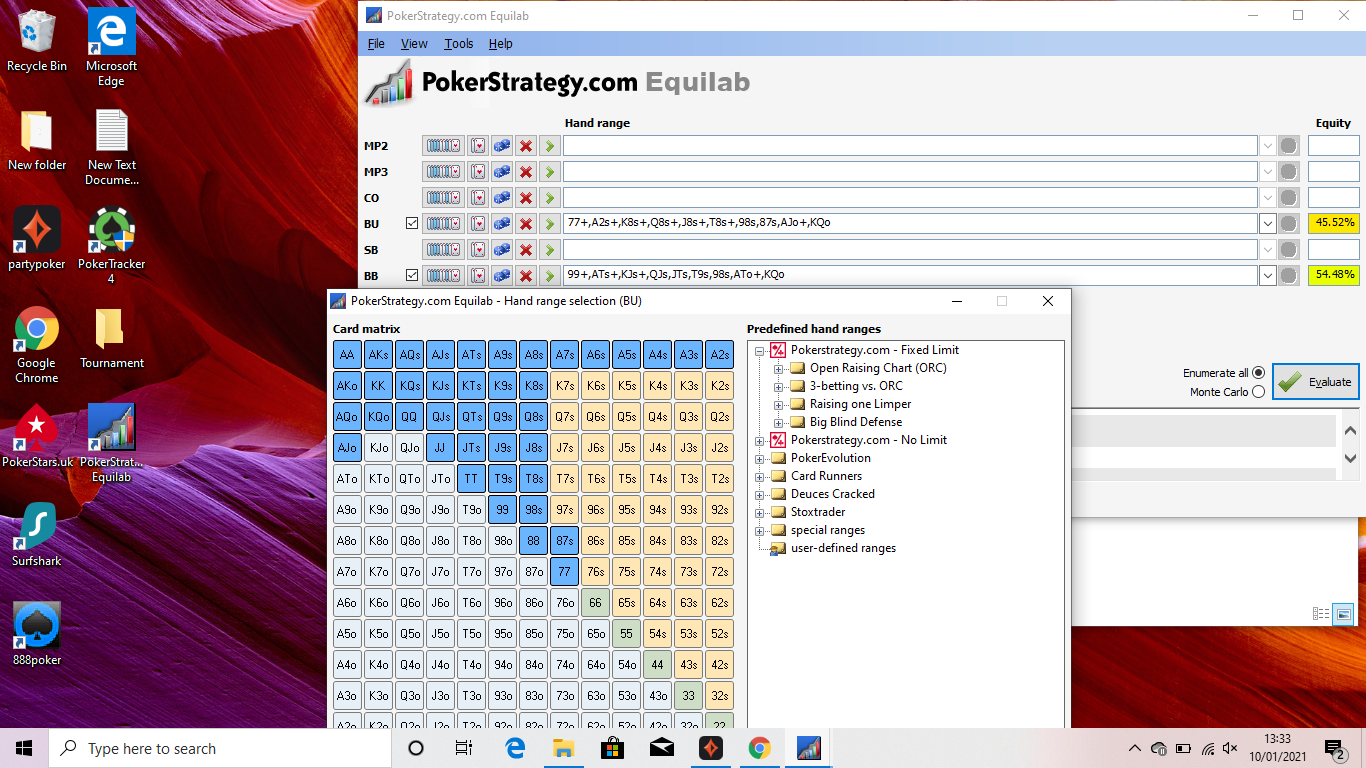1366x768 pixels.
Task: Click the Windows taskbar search box
Action: click(220, 748)
